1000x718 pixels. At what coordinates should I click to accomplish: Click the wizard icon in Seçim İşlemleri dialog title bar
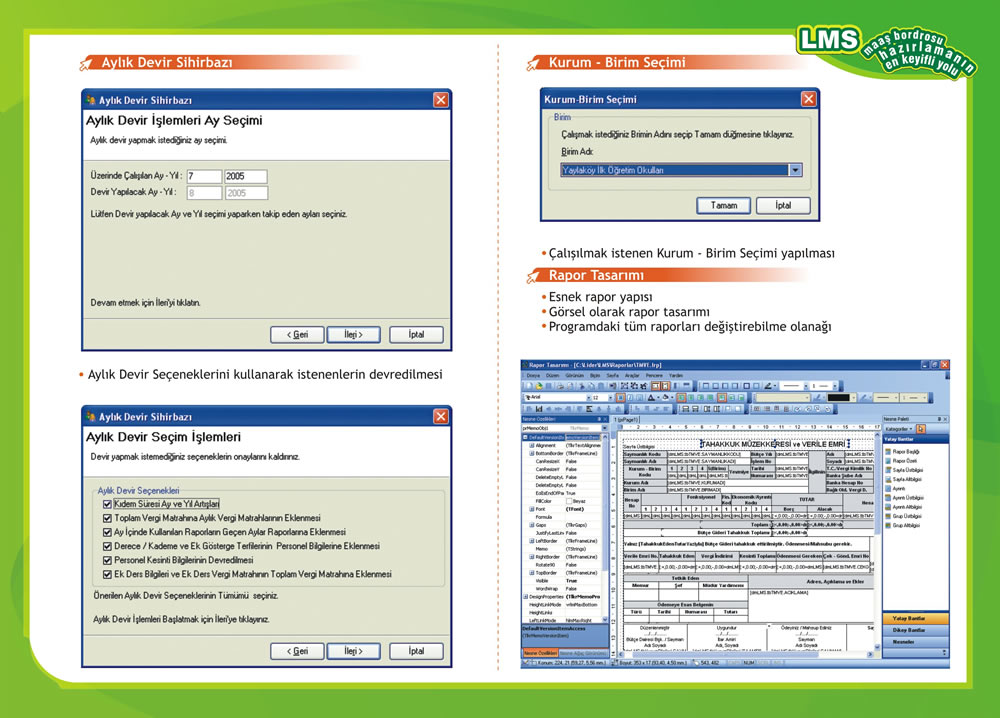[91, 416]
